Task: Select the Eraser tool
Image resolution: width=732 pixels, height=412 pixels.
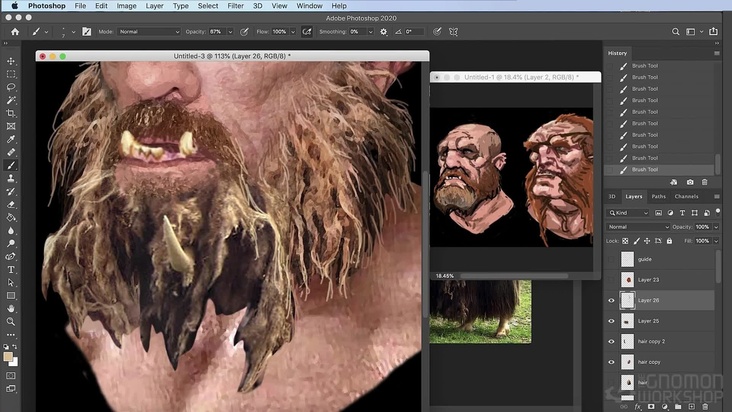Action: pos(11,204)
